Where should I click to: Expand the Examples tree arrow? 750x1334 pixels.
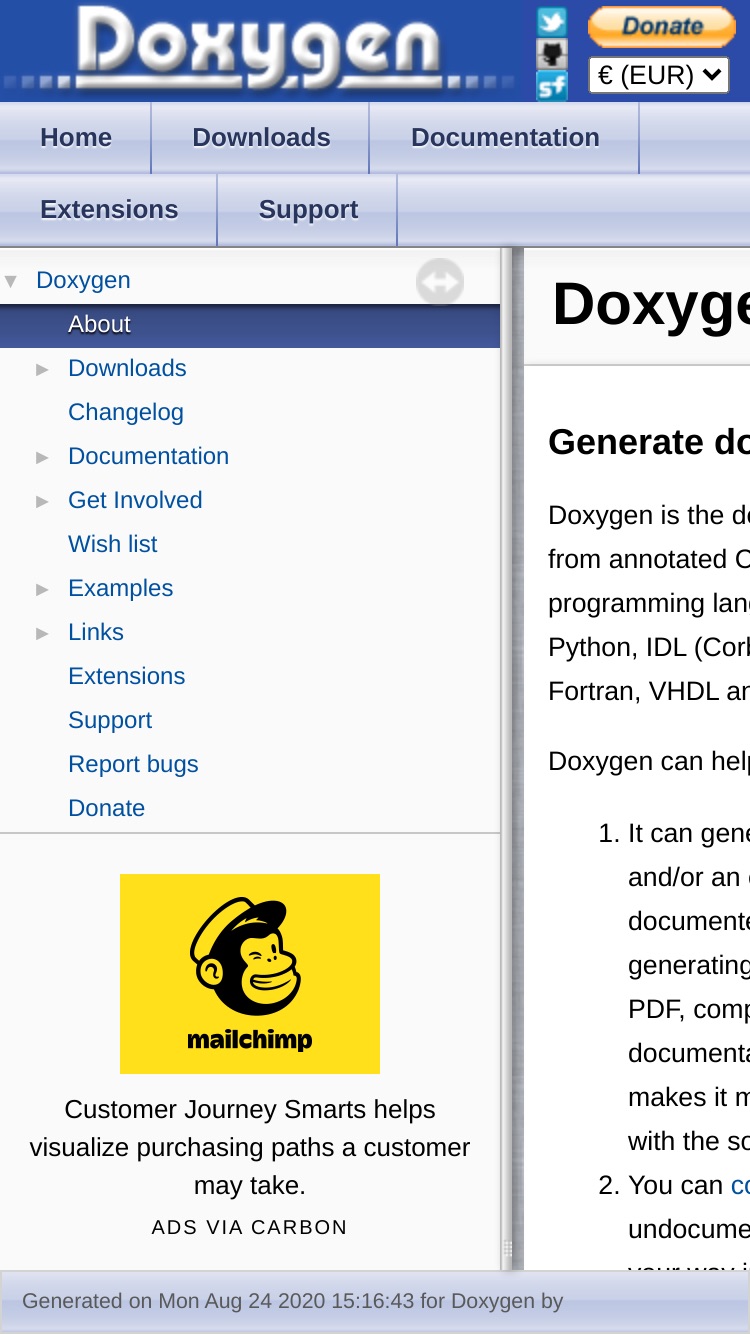[x=43, y=589]
